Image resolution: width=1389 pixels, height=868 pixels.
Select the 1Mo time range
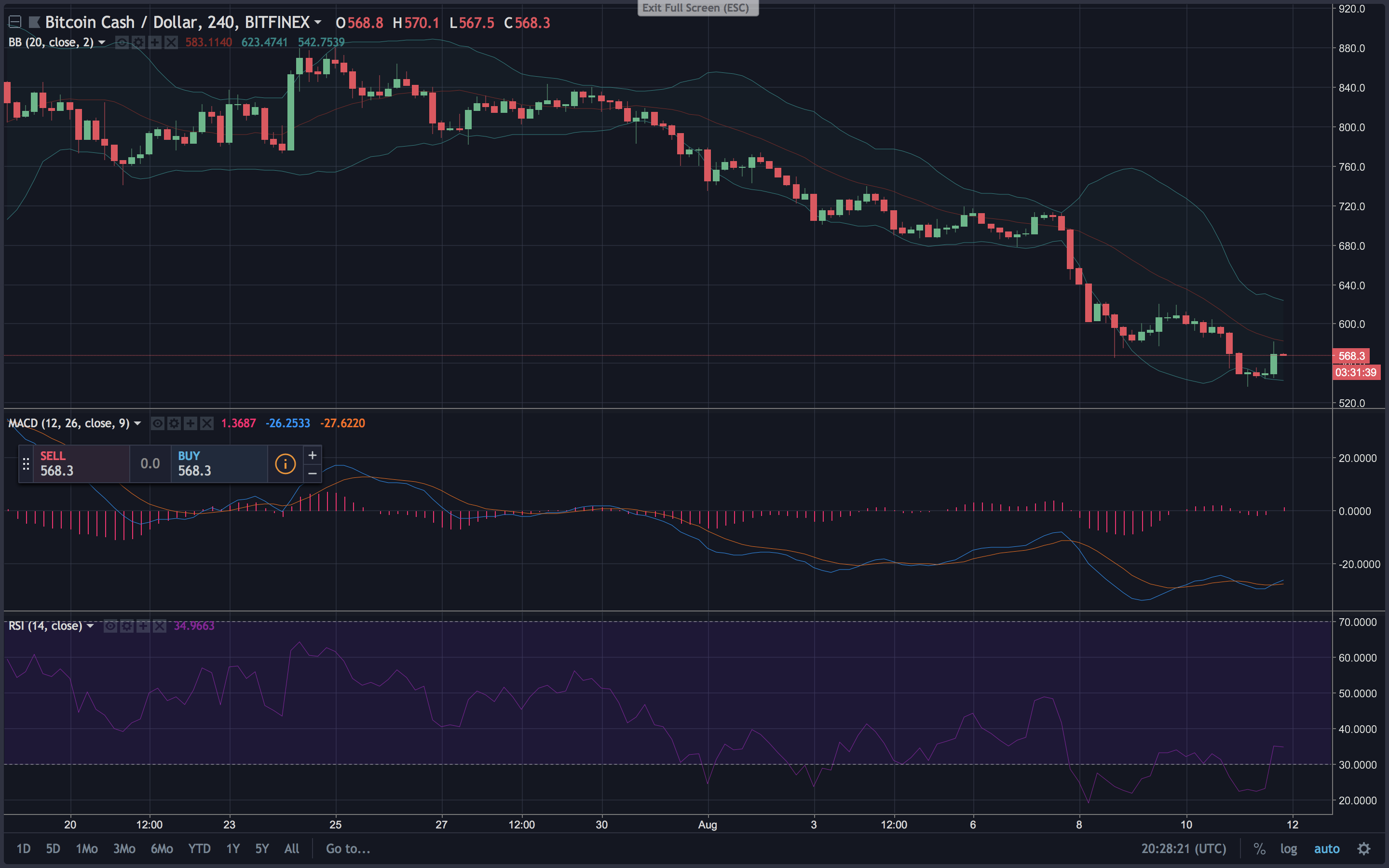tap(87, 849)
